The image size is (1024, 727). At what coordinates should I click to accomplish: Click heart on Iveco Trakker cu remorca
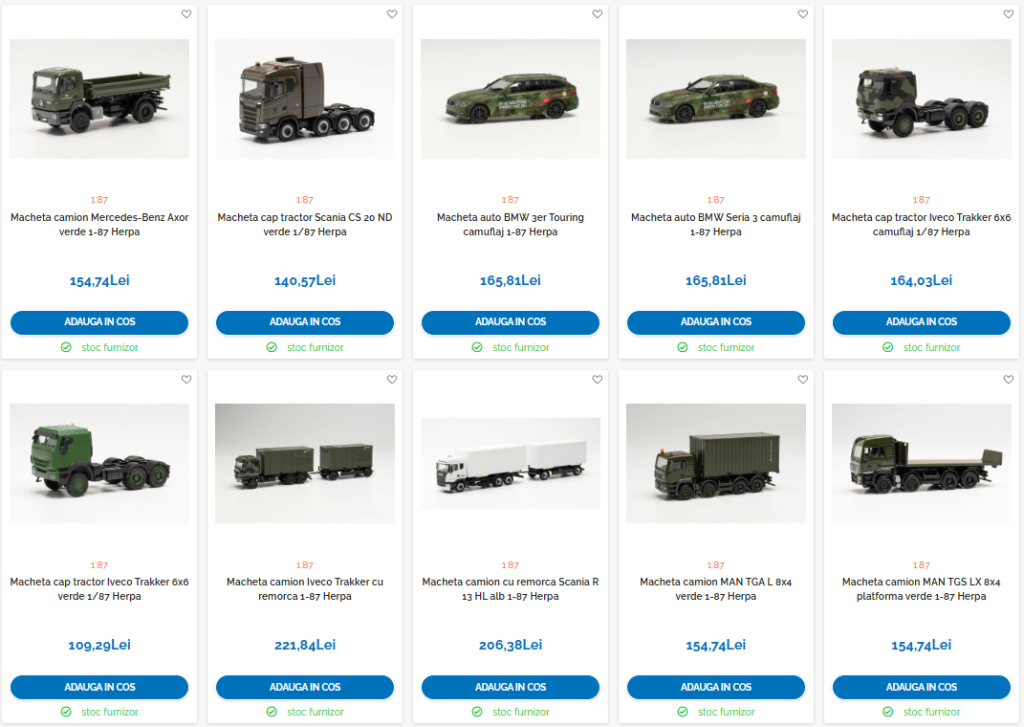(x=392, y=379)
